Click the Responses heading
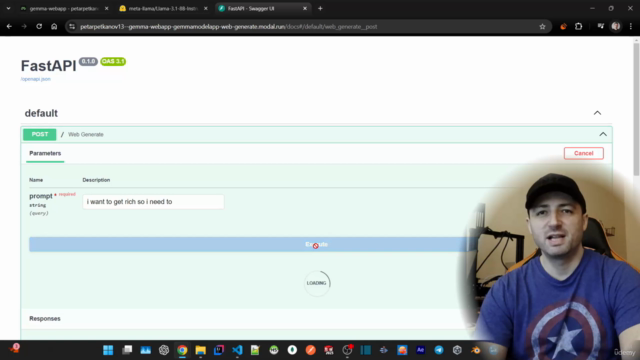The height and width of the screenshot is (360, 640). [45, 318]
